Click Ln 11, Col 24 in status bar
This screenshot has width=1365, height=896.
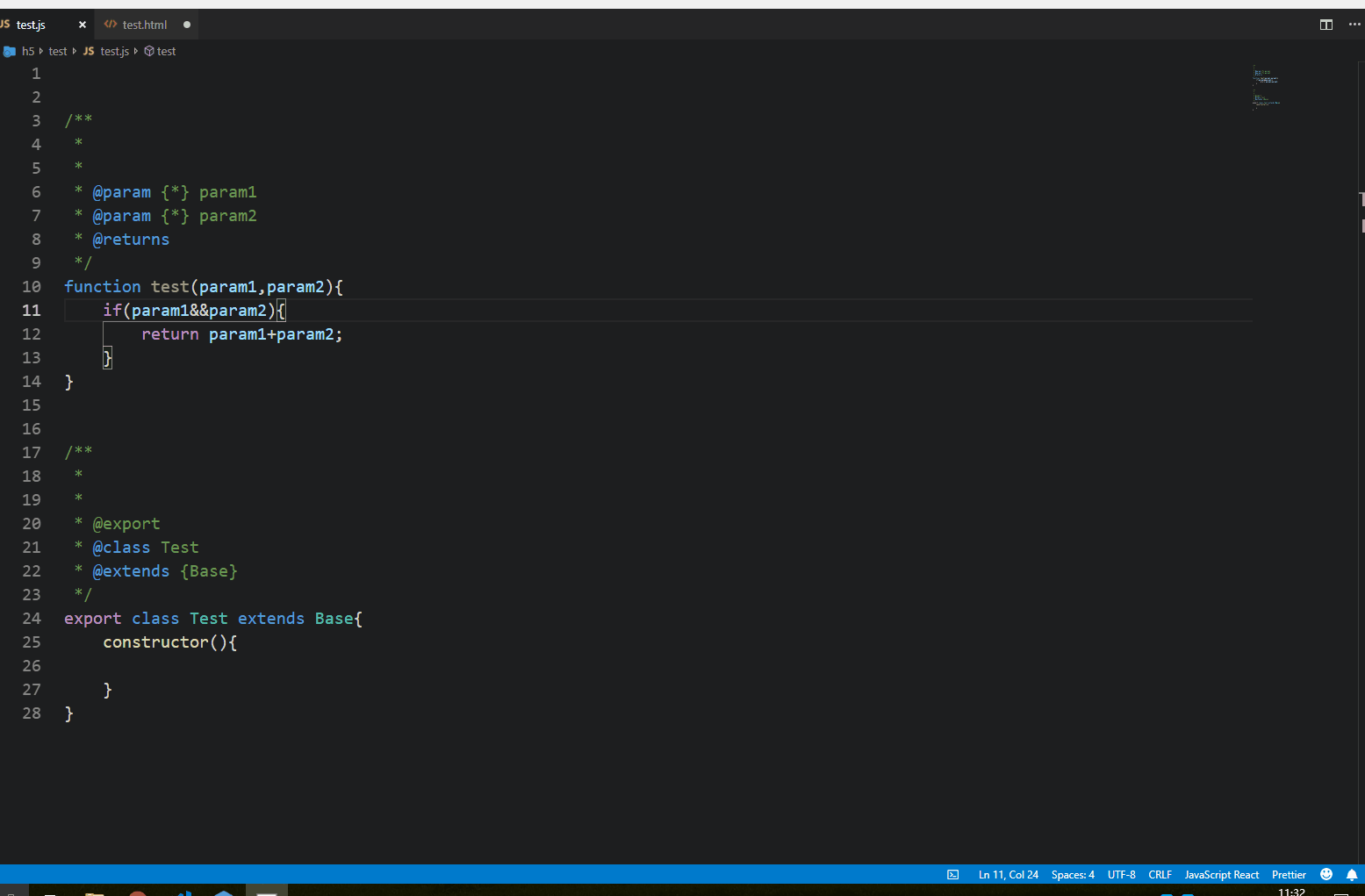tap(1009, 875)
